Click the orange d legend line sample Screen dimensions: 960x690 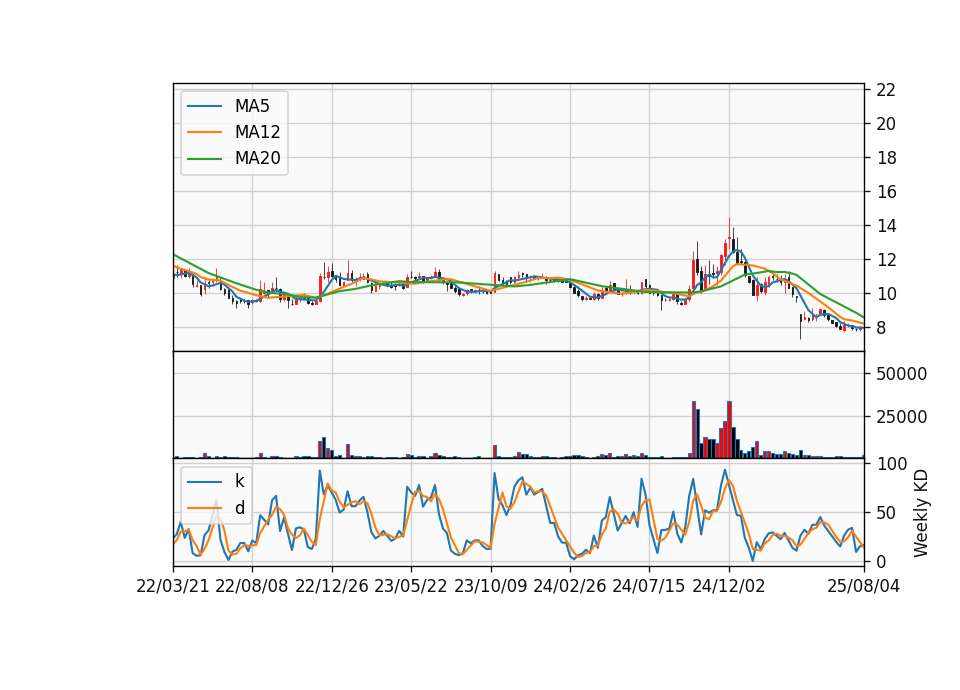[204, 508]
